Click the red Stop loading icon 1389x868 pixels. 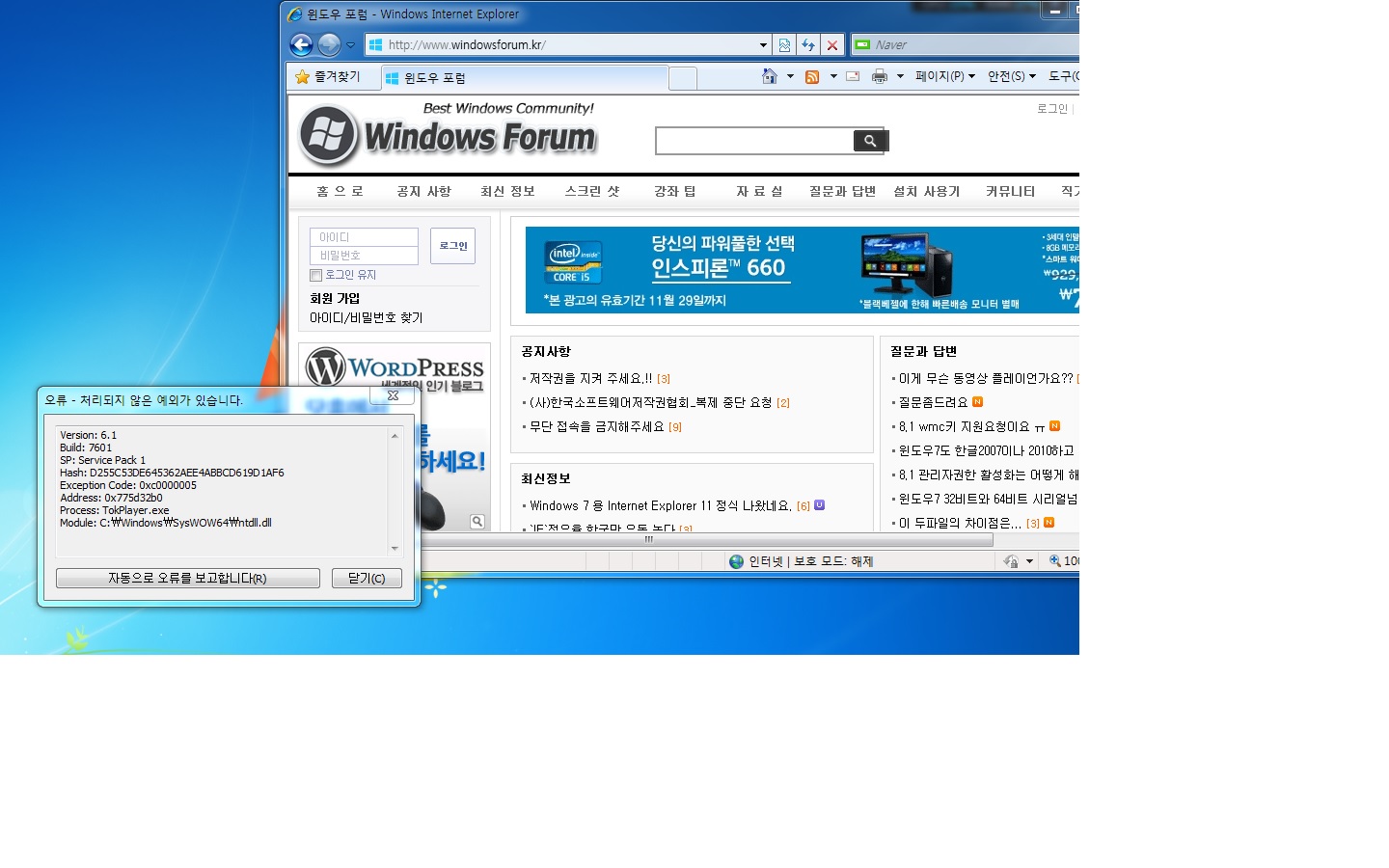pyautogui.click(x=832, y=44)
